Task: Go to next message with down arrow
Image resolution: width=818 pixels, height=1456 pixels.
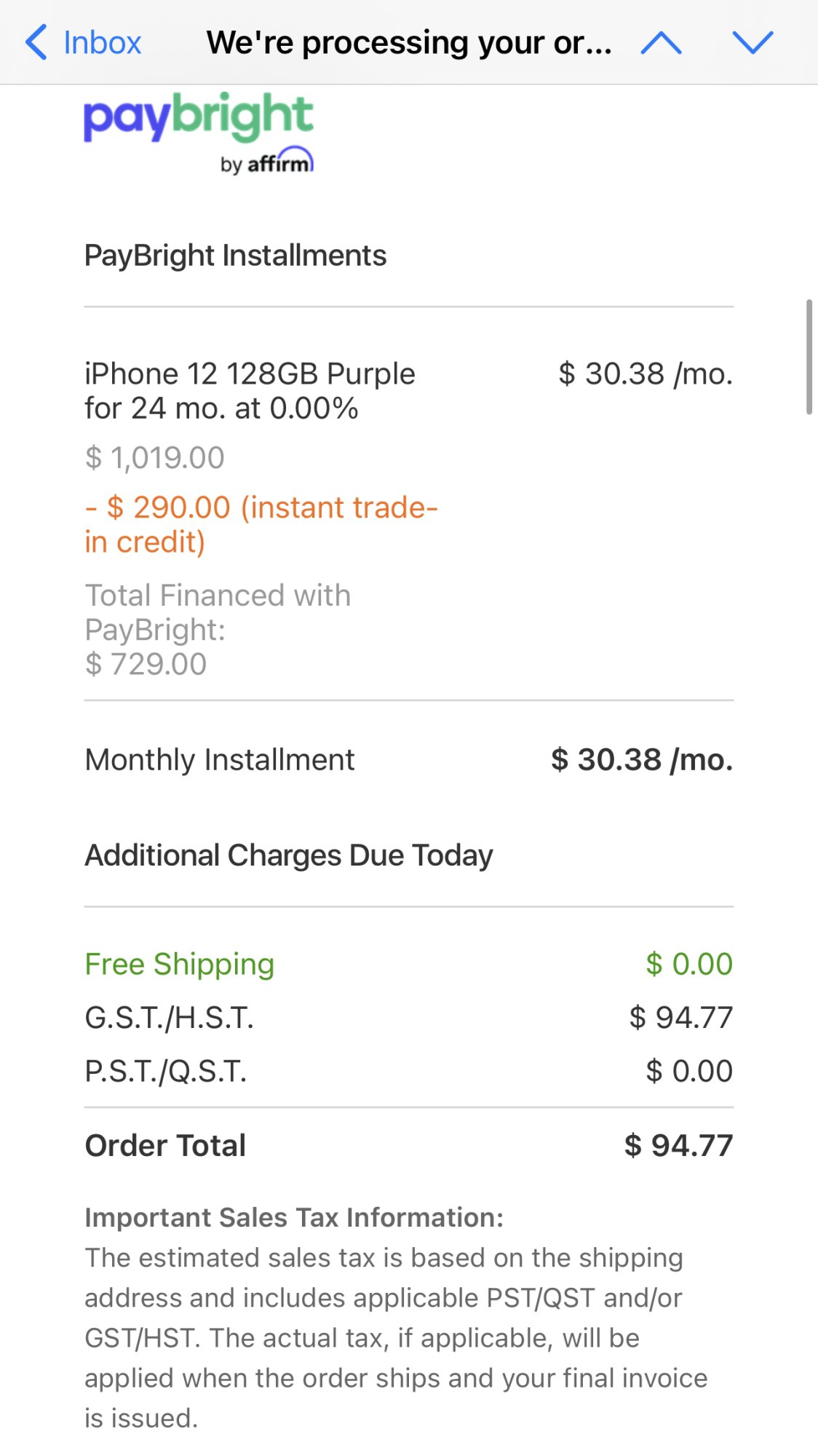Action: pos(753,43)
